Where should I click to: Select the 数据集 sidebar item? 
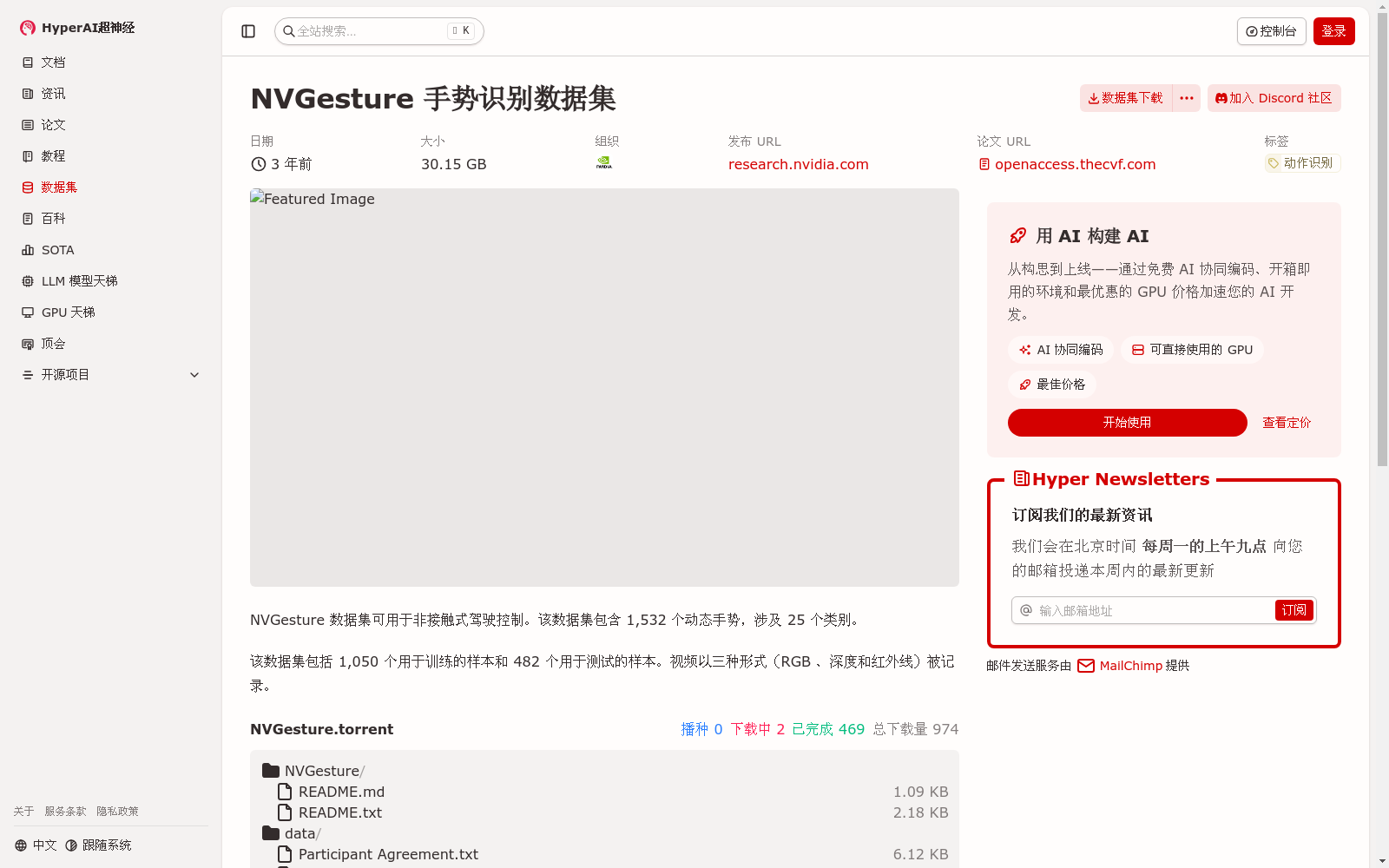(x=111, y=187)
